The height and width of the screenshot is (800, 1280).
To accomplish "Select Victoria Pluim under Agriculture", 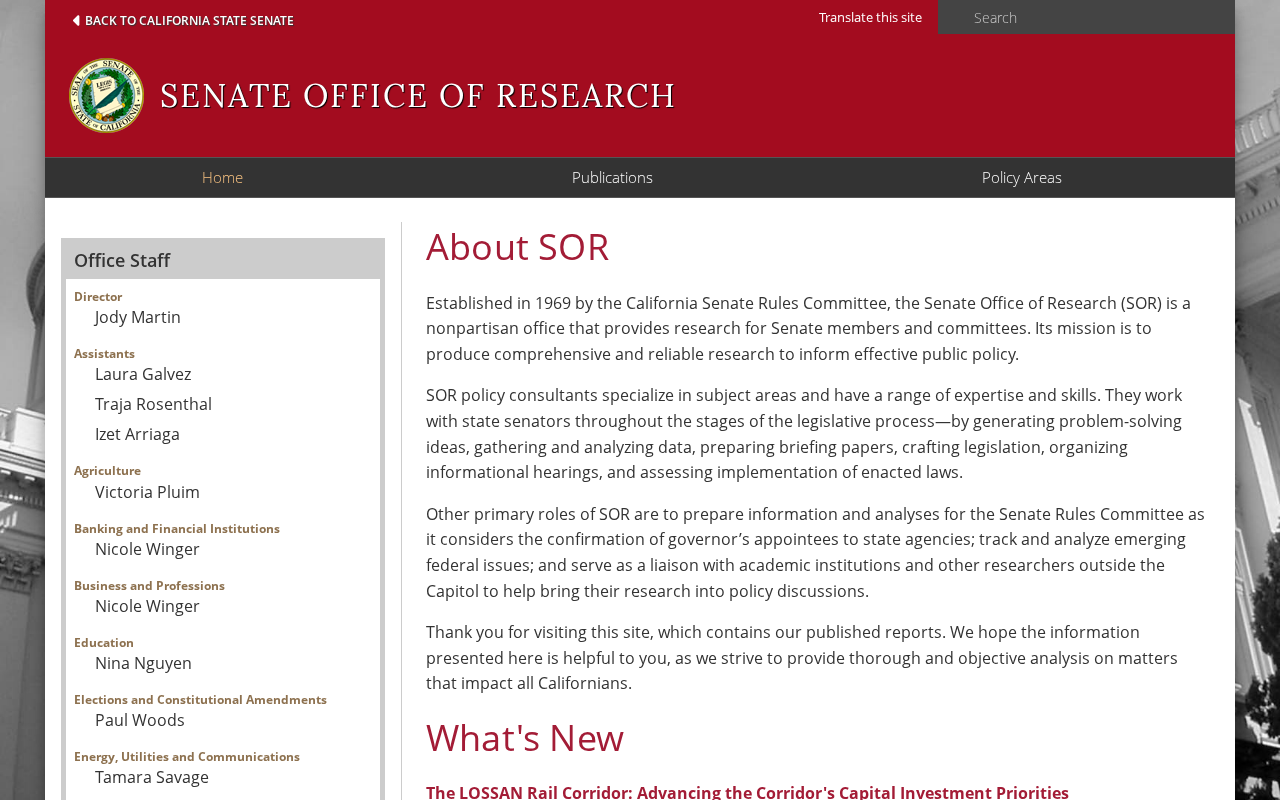I will [147, 492].
